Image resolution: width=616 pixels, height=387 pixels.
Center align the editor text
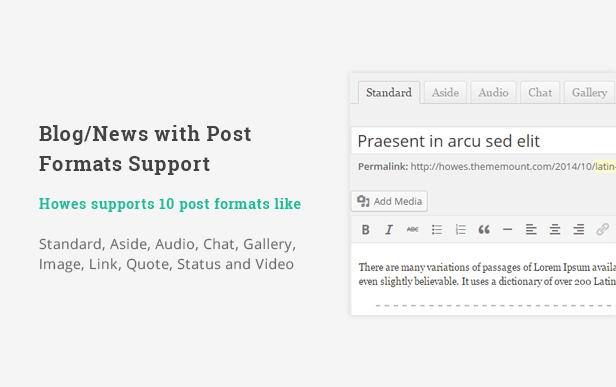click(555, 229)
